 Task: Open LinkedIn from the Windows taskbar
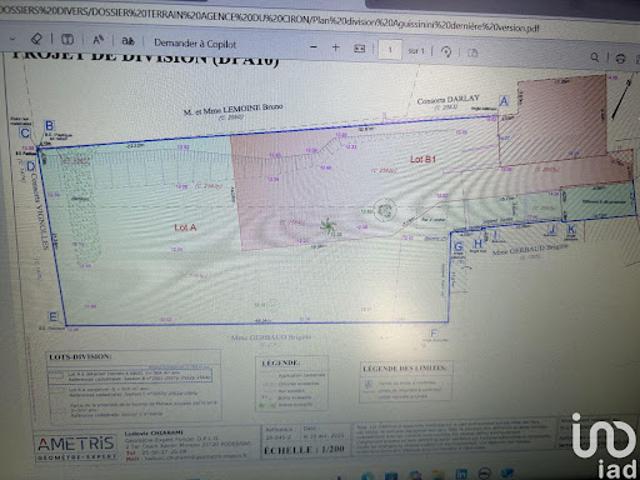[461, 476]
